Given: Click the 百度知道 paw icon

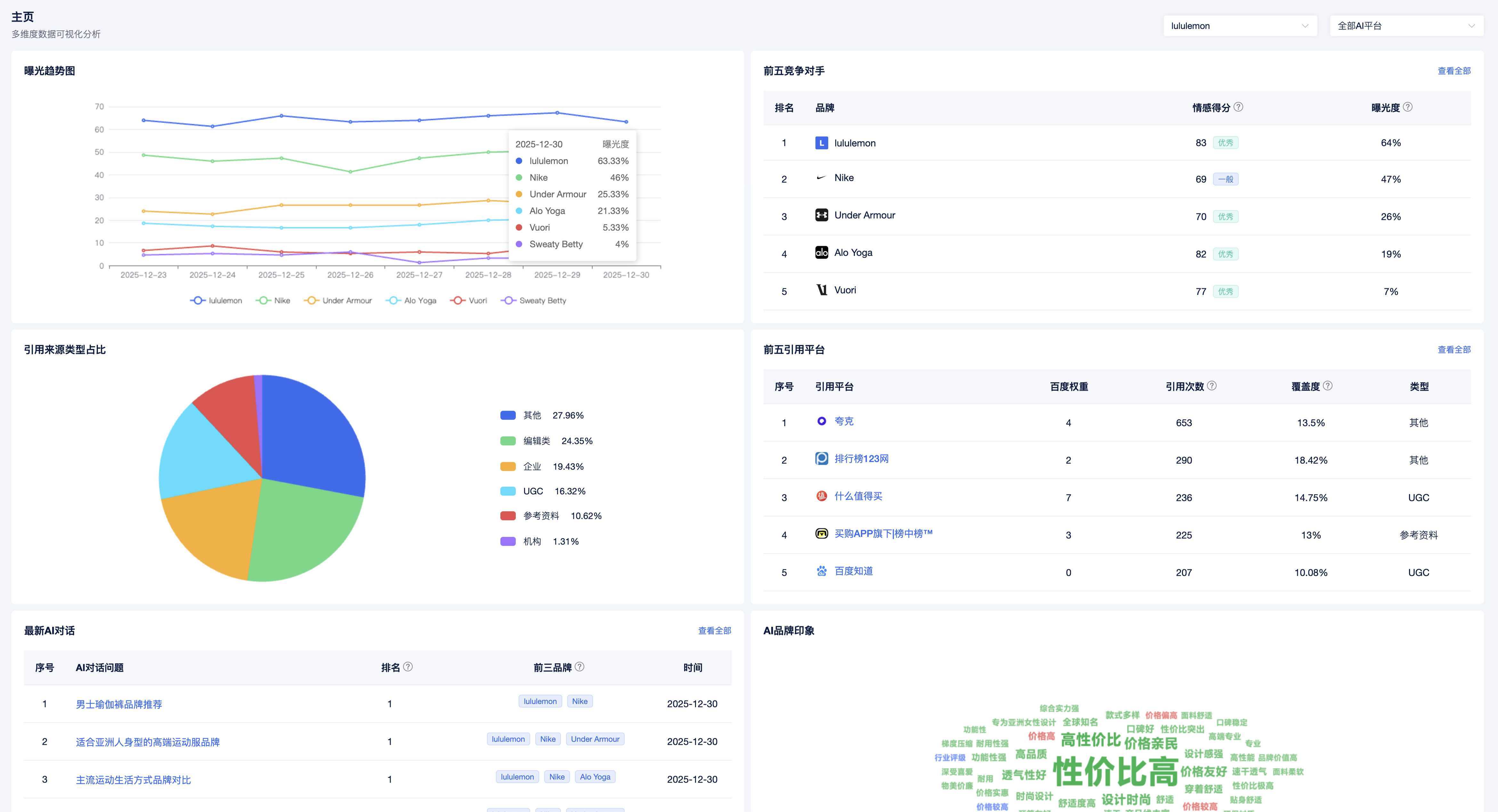Looking at the screenshot, I should pyautogui.click(x=821, y=571).
